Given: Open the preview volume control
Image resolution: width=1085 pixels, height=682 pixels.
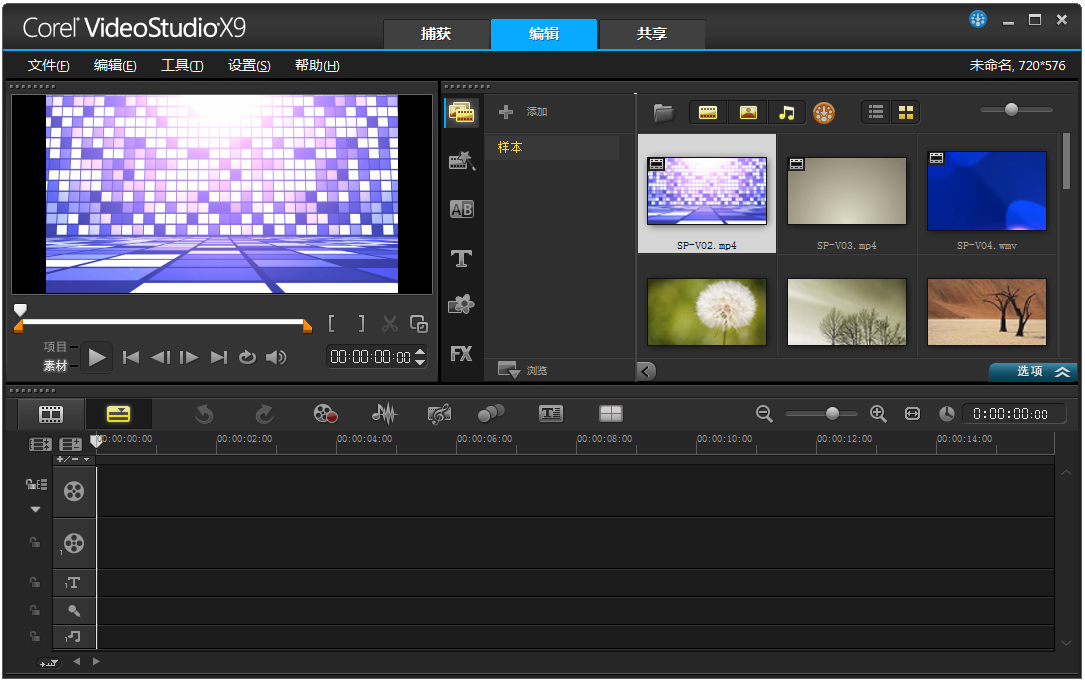Looking at the screenshot, I should click(276, 358).
